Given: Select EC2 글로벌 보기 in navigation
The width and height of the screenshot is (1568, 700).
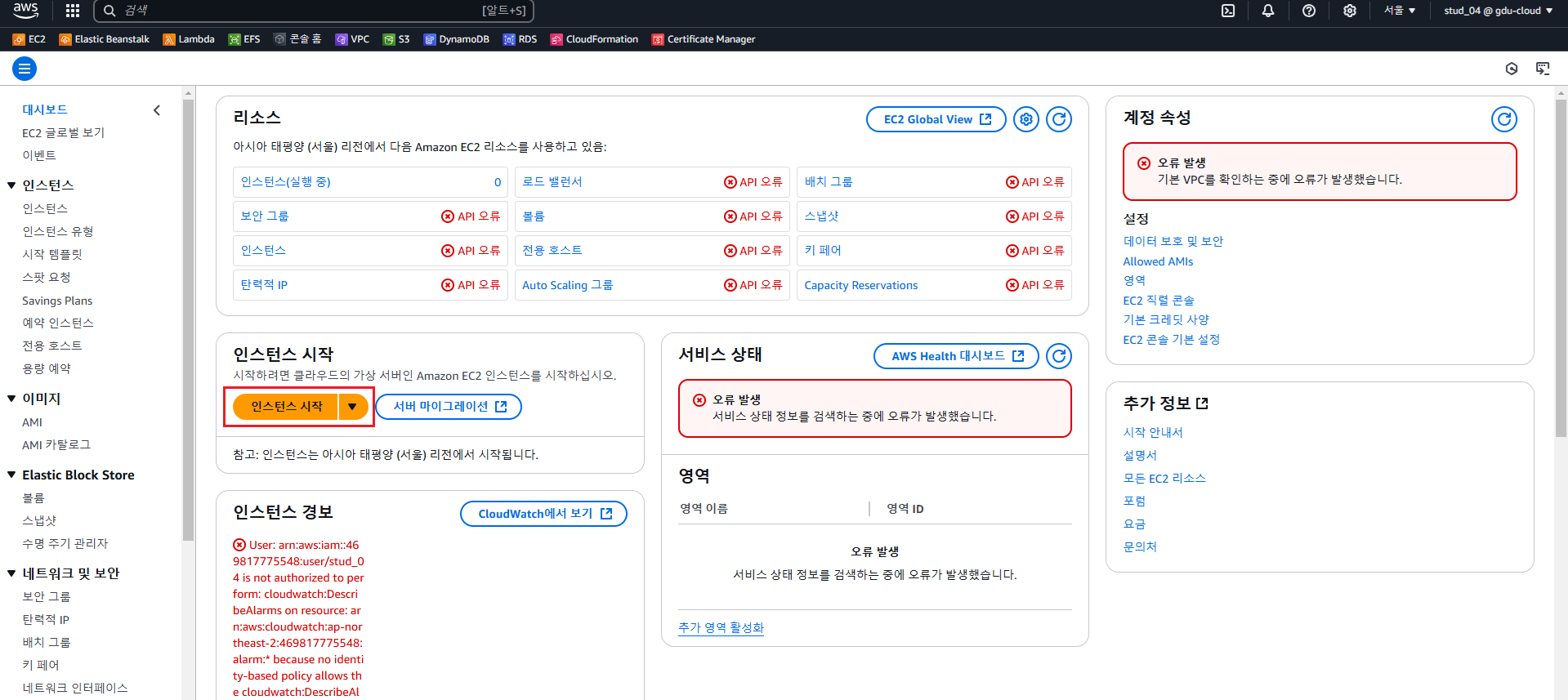Looking at the screenshot, I should coord(64,132).
